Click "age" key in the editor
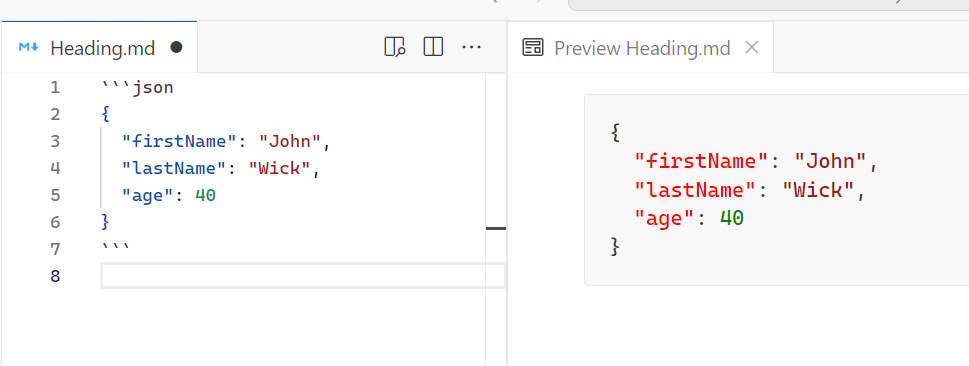 point(148,195)
